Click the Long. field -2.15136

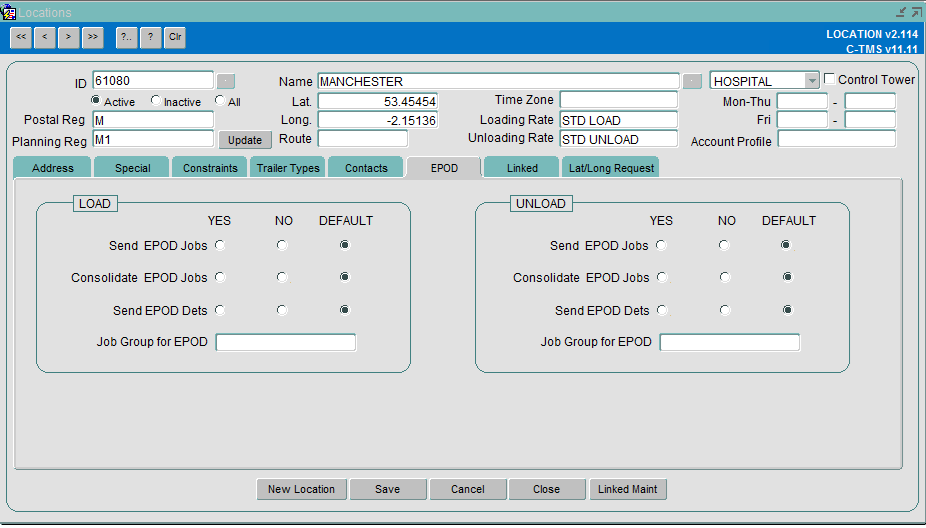tap(378, 120)
